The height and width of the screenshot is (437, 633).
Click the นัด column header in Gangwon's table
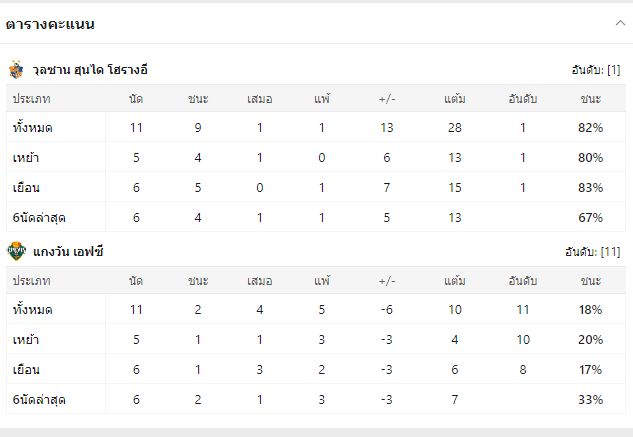point(136,280)
